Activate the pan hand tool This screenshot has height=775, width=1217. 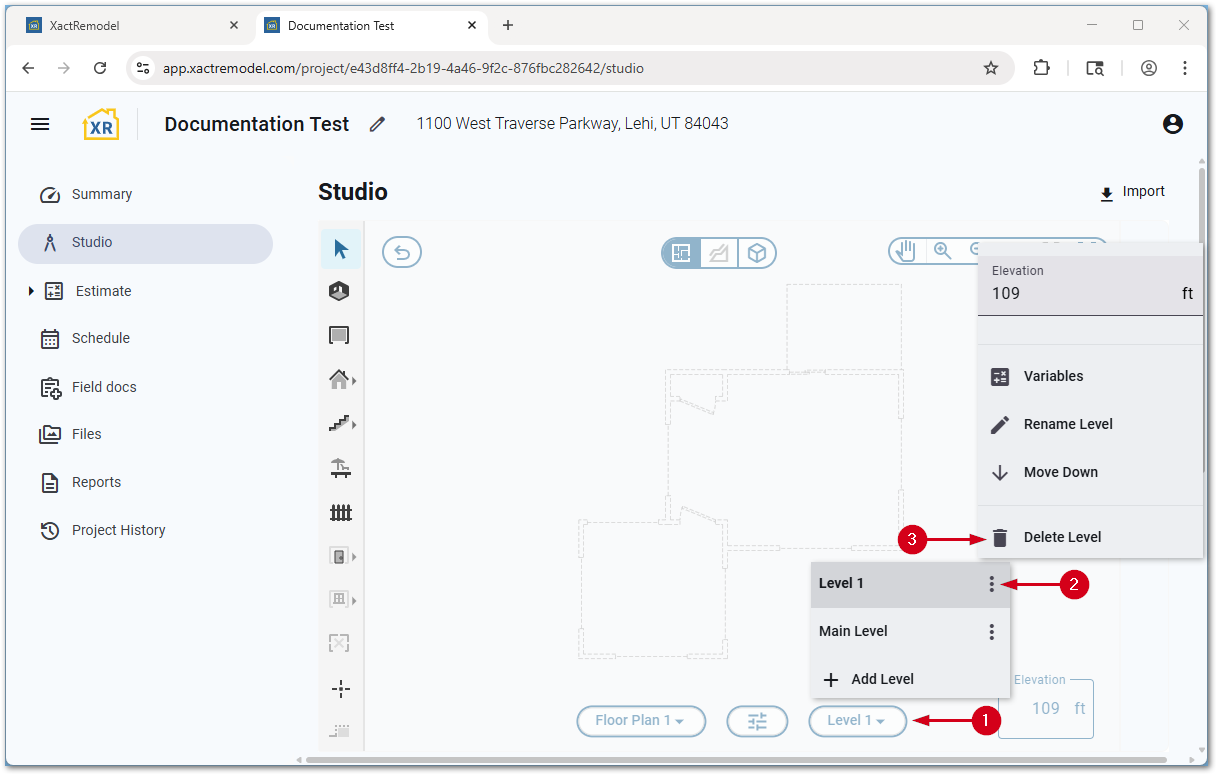click(906, 251)
